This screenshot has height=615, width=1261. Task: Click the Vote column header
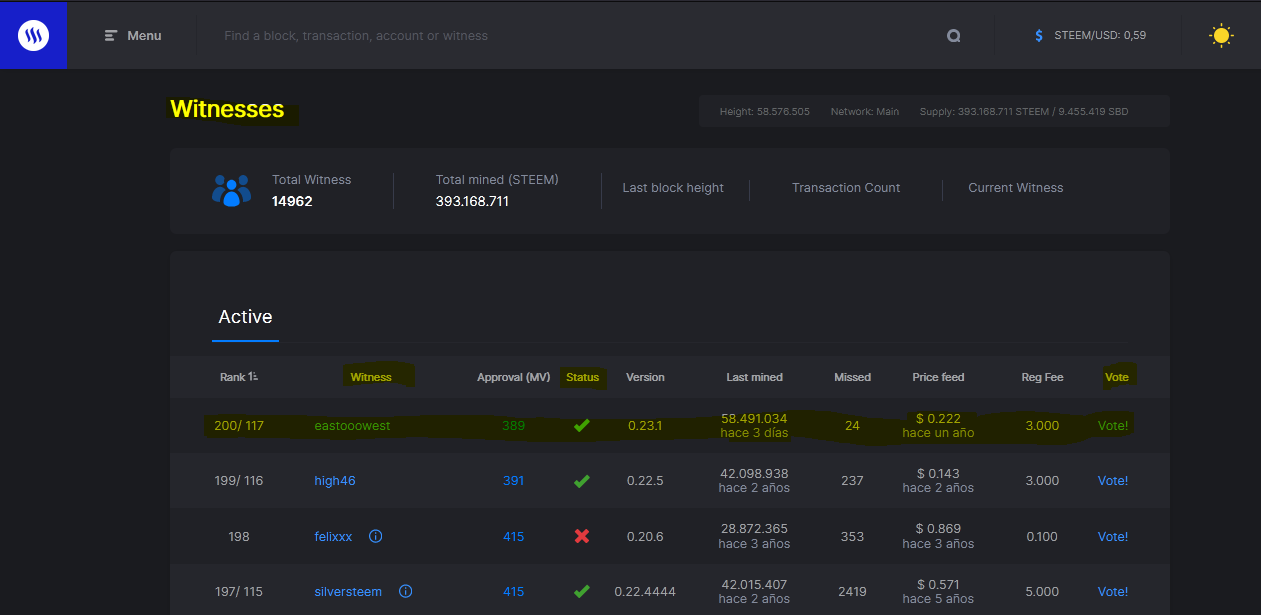tap(1116, 377)
